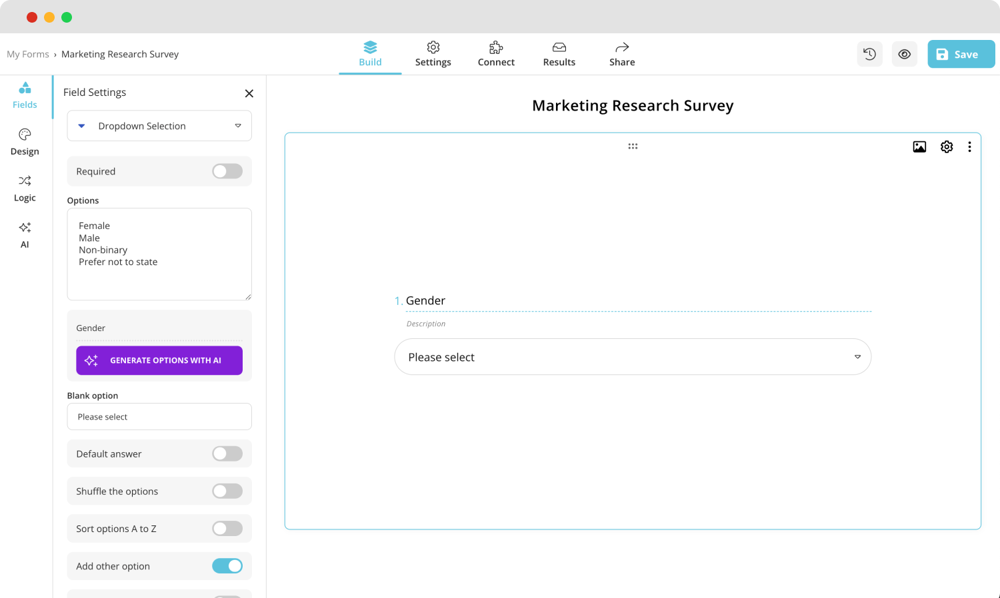The image size is (1000, 598).
Task: Click the version history icon
Action: coord(869,54)
